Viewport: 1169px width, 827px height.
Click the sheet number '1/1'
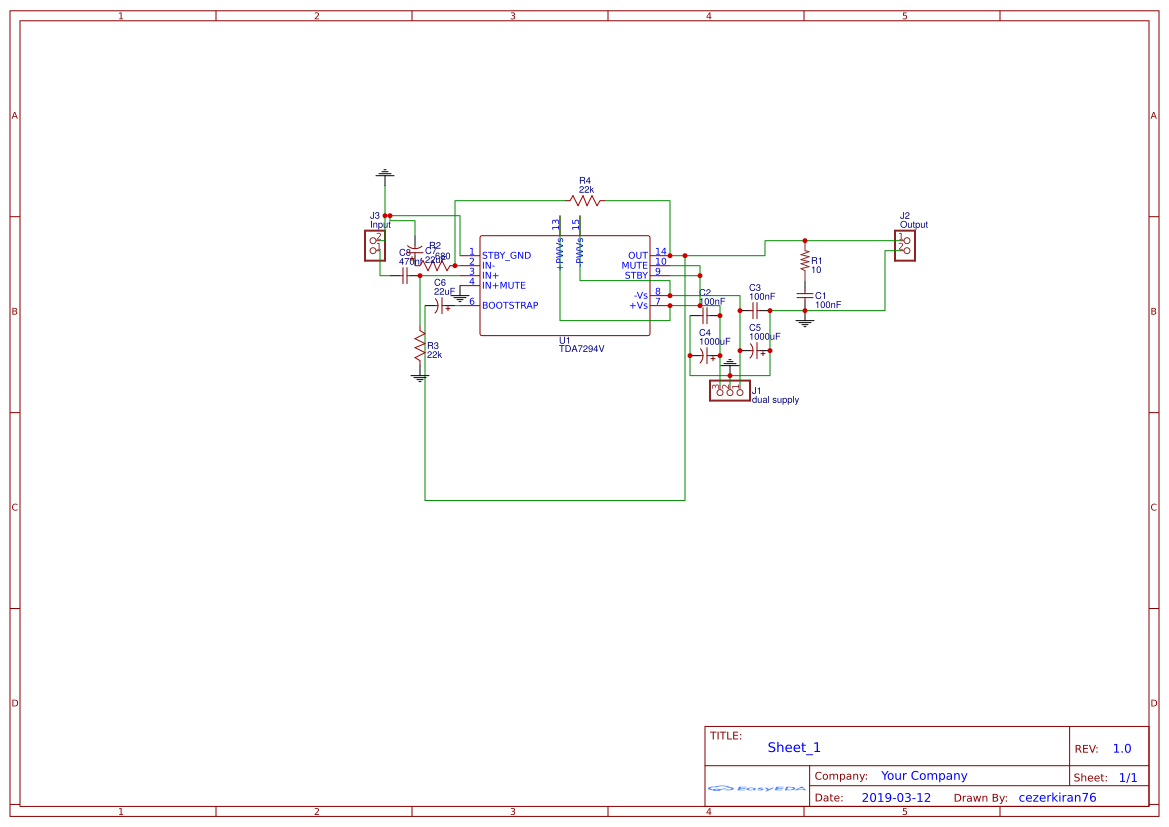coord(1128,778)
